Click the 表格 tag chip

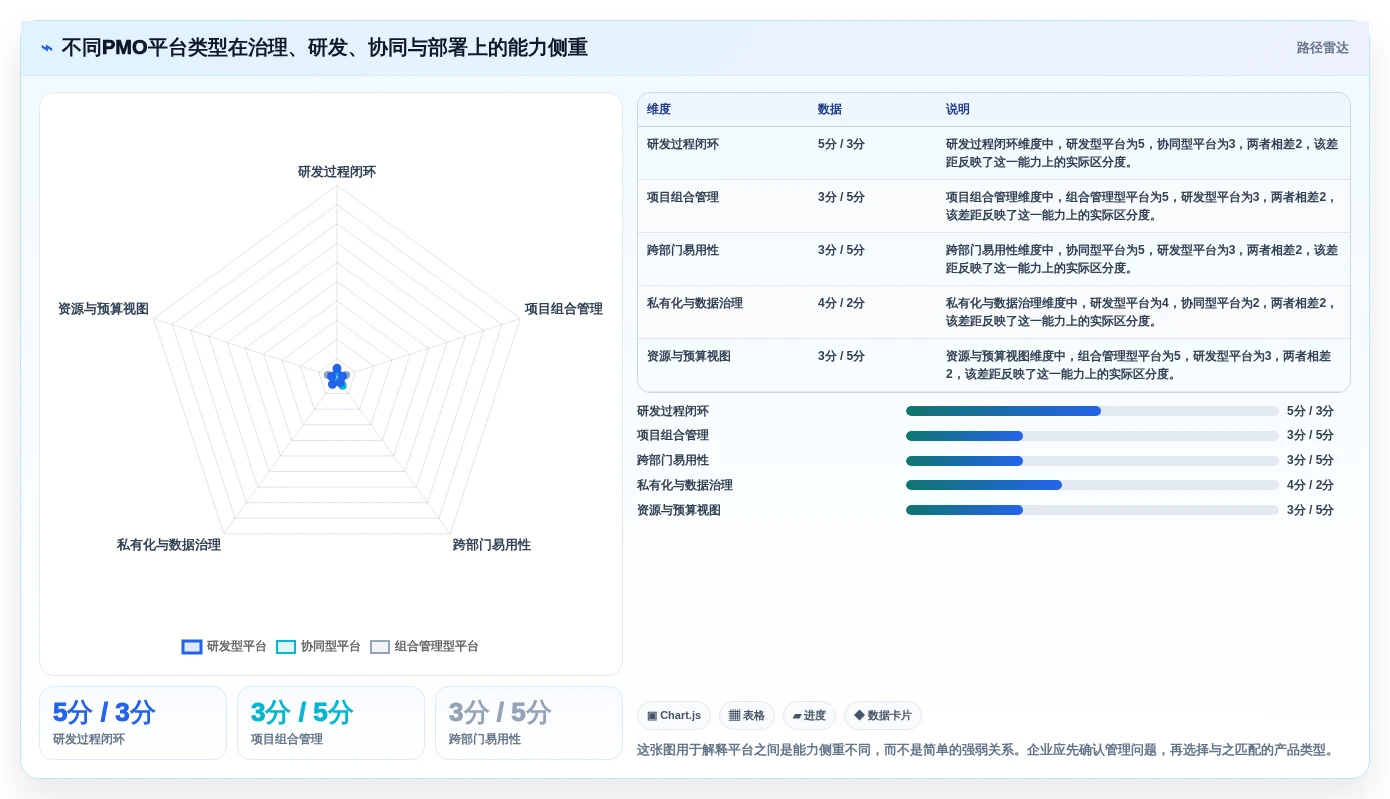(747, 716)
